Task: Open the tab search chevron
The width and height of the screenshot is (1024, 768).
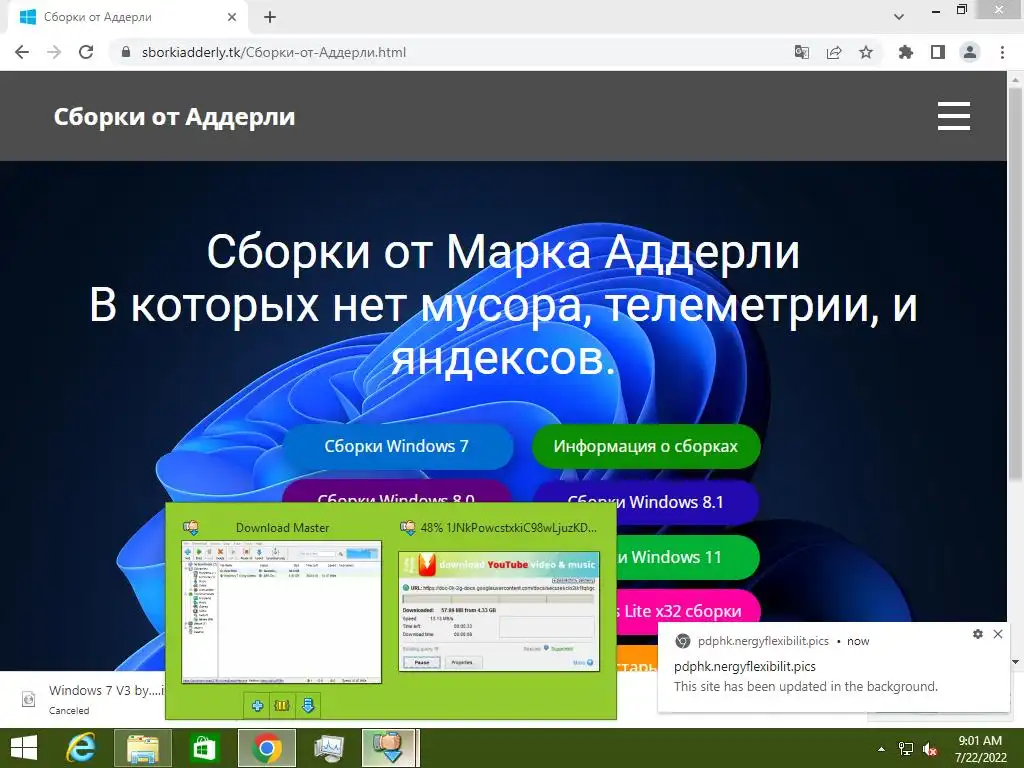Action: click(899, 17)
